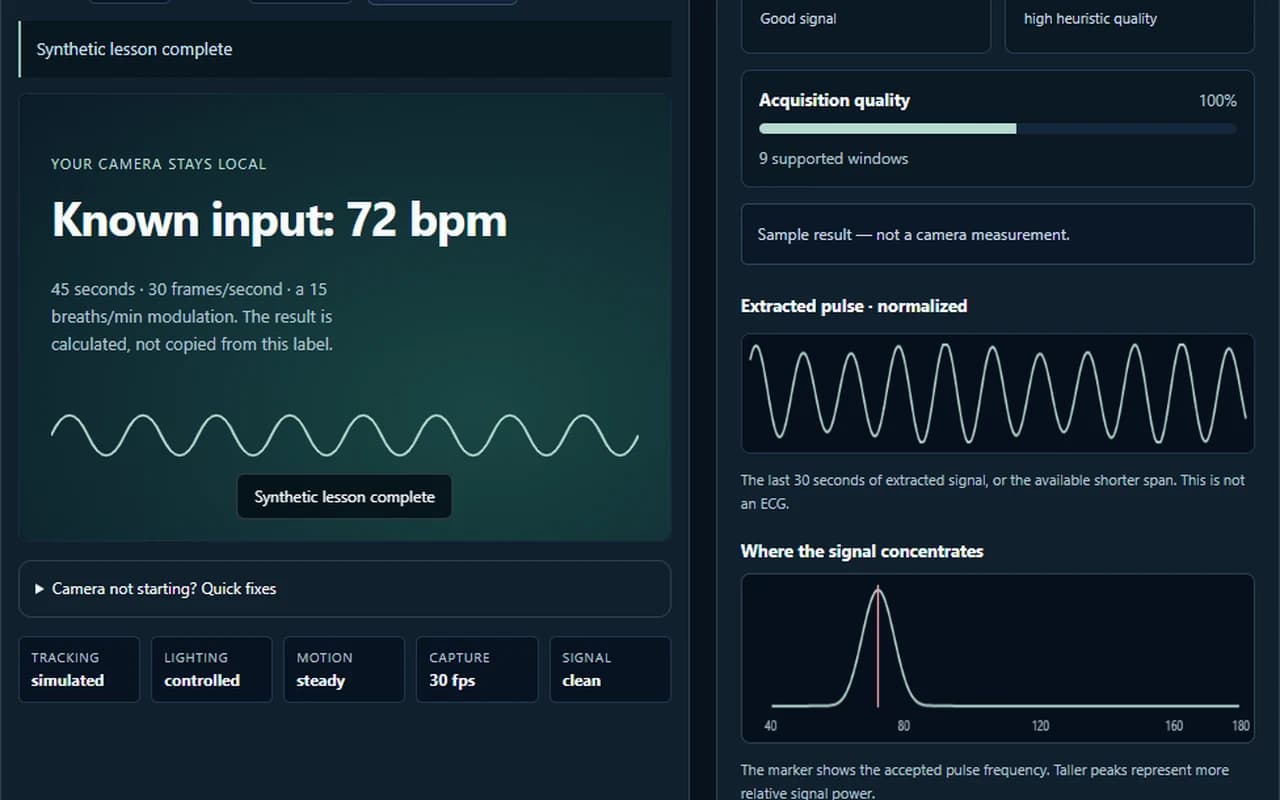This screenshot has height=800, width=1280.
Task: Click the Known input: 72 bpm heading
Action: click(x=279, y=220)
